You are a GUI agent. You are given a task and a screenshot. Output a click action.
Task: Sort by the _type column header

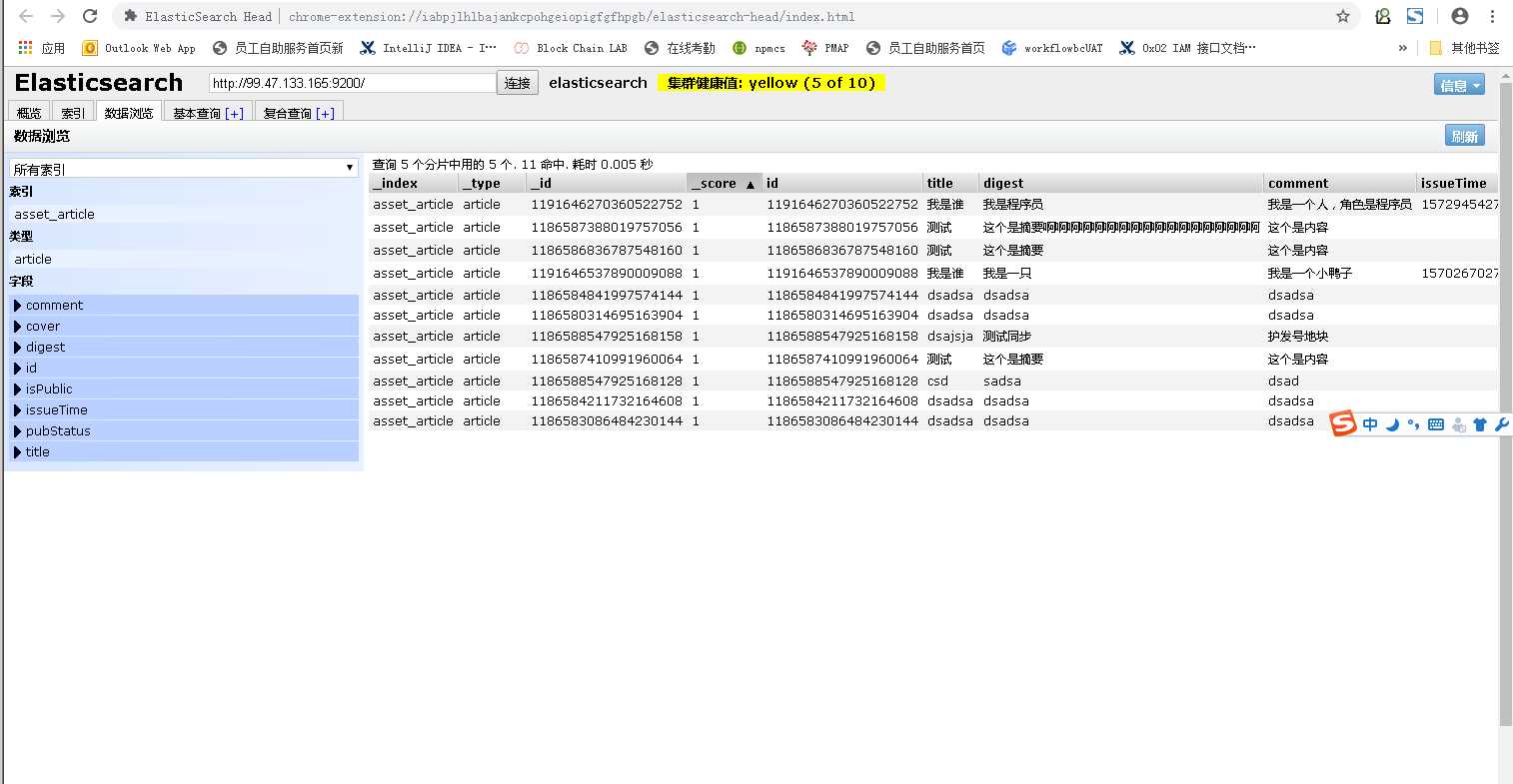point(493,183)
